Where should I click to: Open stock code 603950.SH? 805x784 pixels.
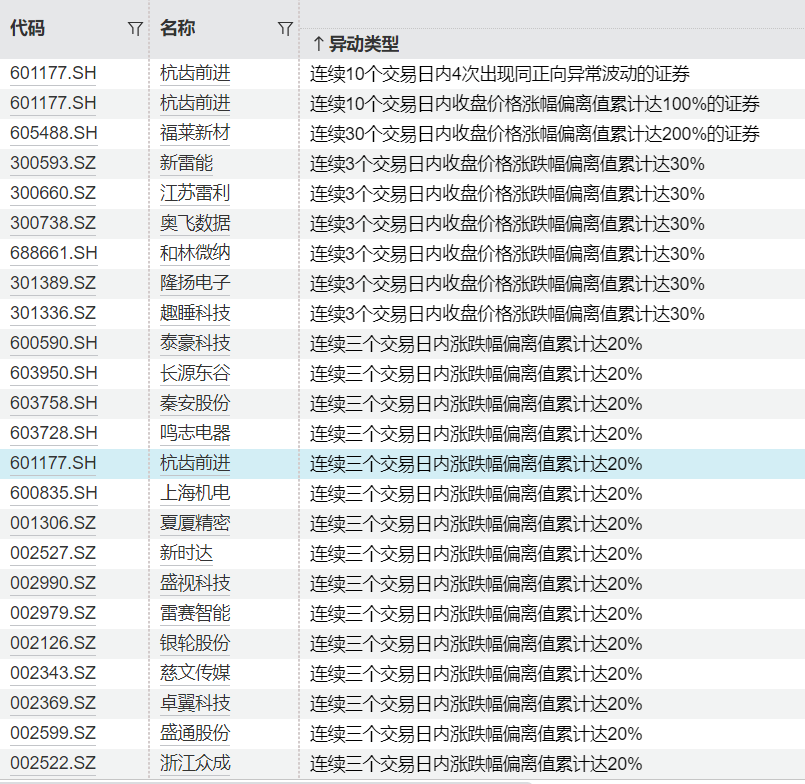click(x=53, y=373)
